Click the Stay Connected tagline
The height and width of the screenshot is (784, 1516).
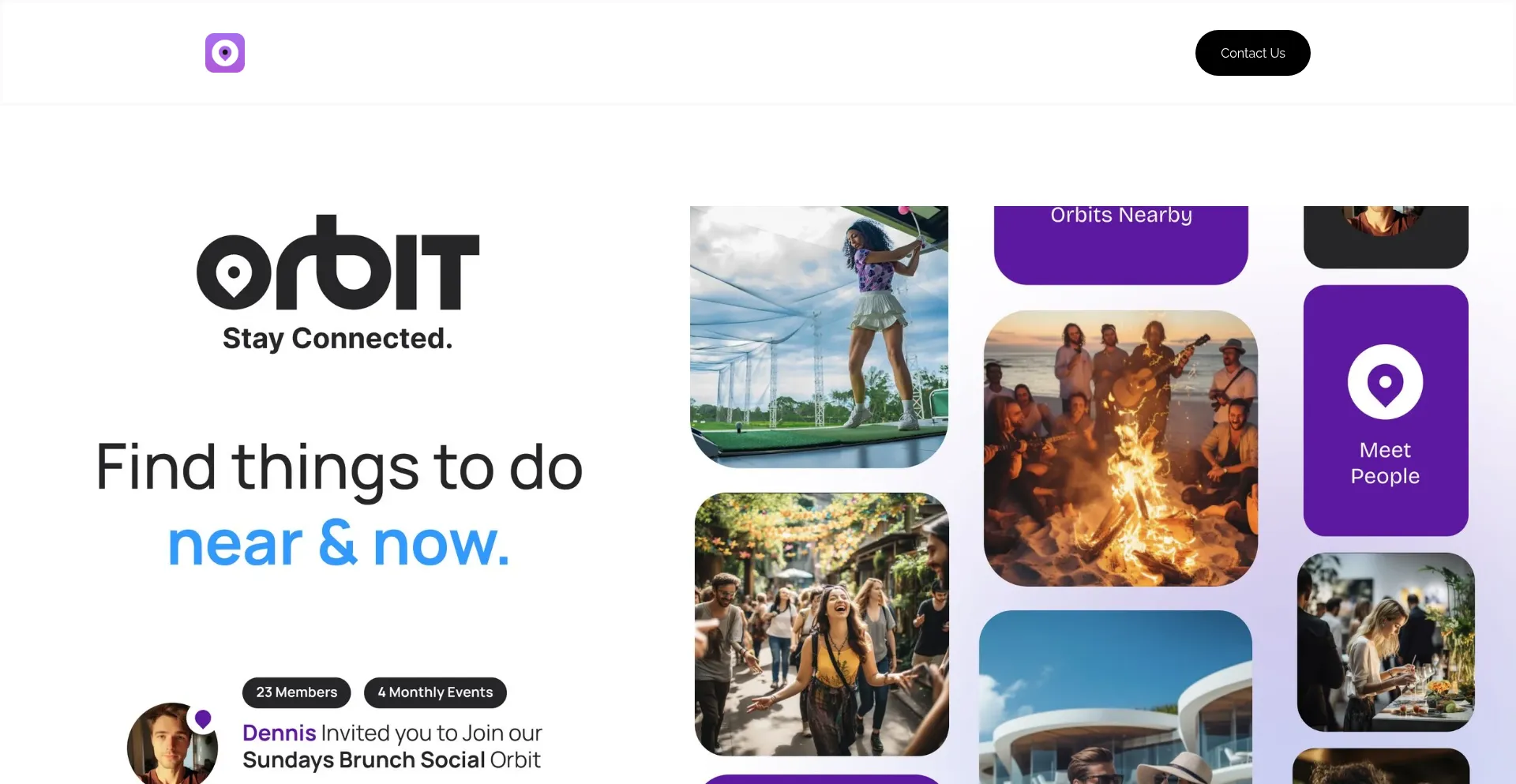point(338,338)
